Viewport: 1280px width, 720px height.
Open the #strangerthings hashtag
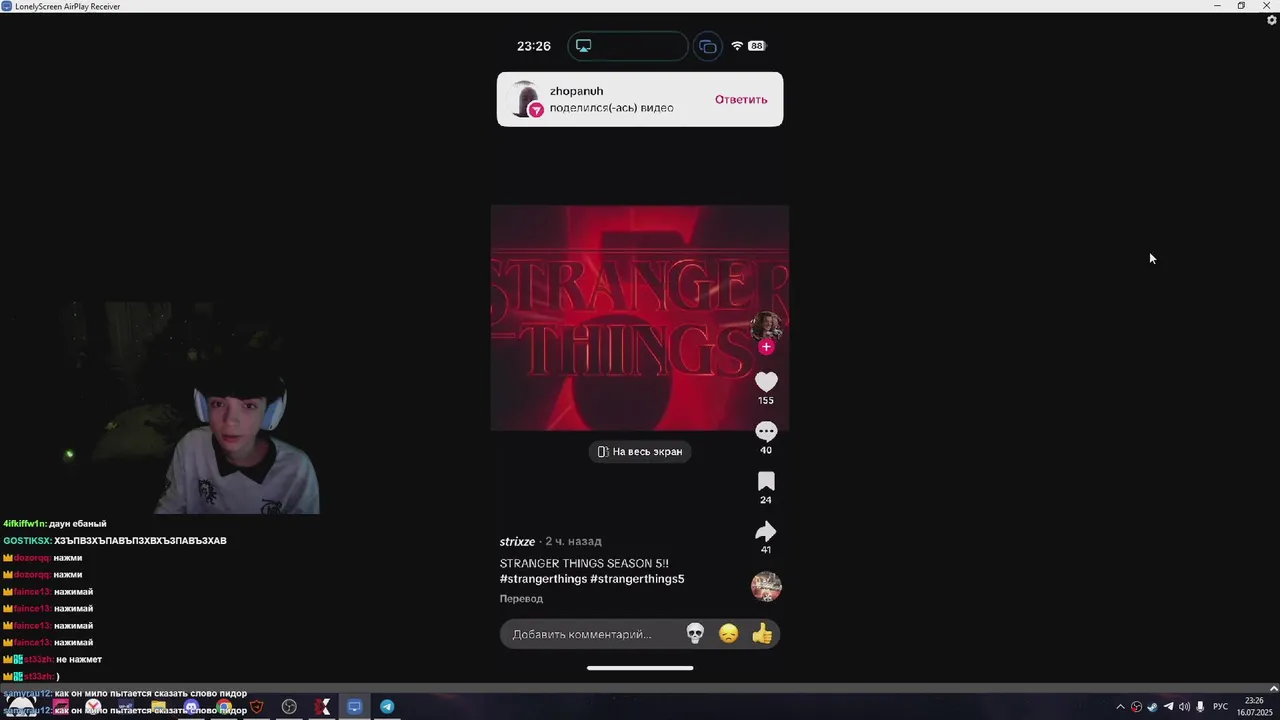[x=543, y=579]
